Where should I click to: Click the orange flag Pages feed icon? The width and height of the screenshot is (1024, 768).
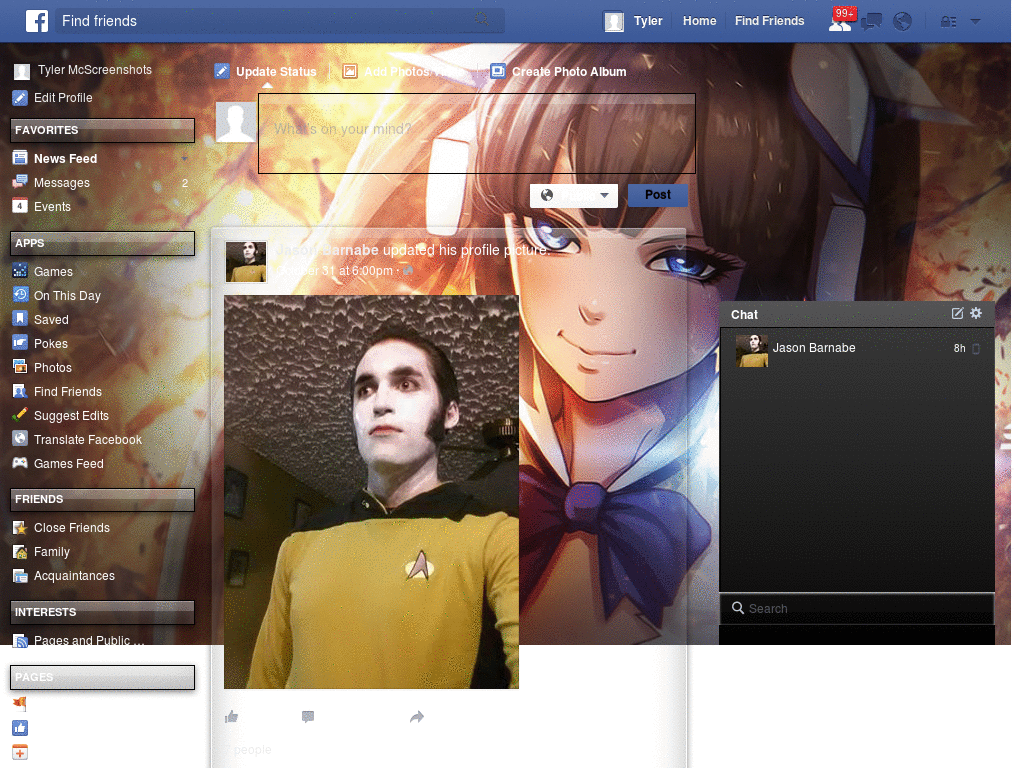point(20,704)
